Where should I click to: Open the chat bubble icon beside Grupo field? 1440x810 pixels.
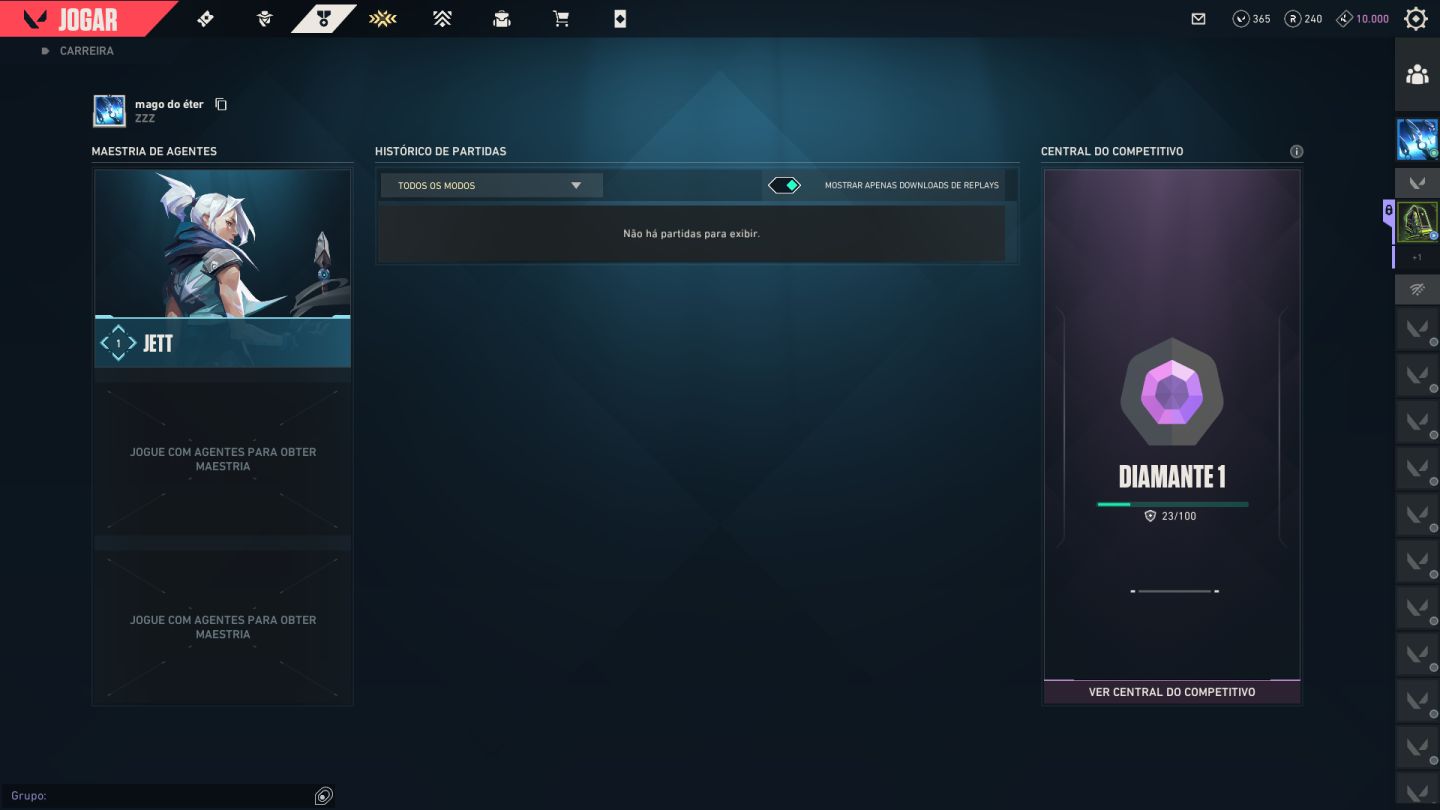(x=323, y=796)
